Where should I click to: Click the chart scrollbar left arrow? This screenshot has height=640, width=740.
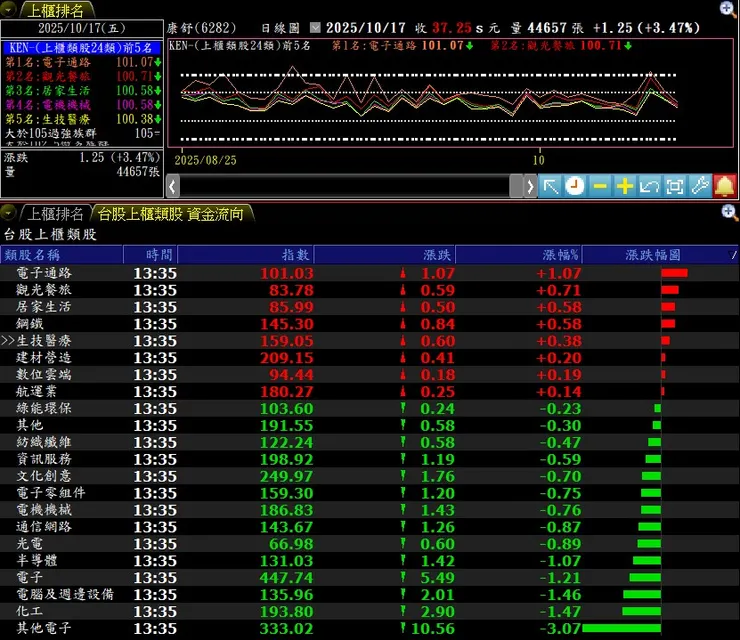tap(173, 186)
